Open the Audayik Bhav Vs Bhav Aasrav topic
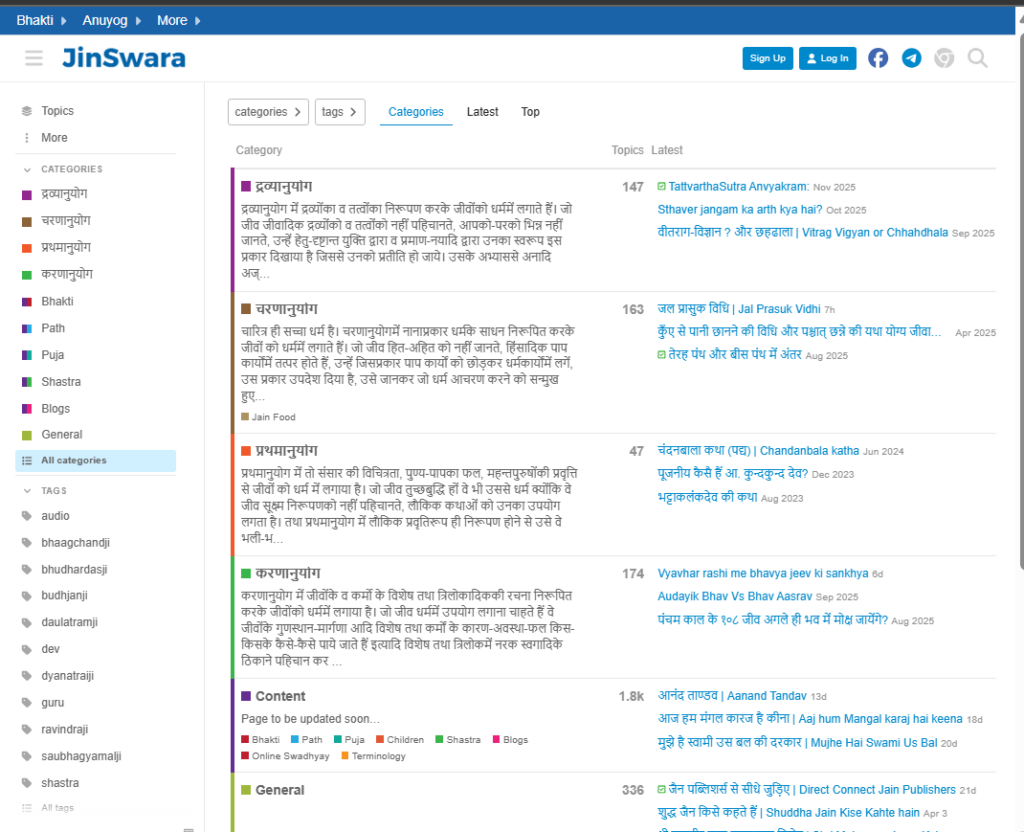This screenshot has height=832, width=1024. pos(735,596)
